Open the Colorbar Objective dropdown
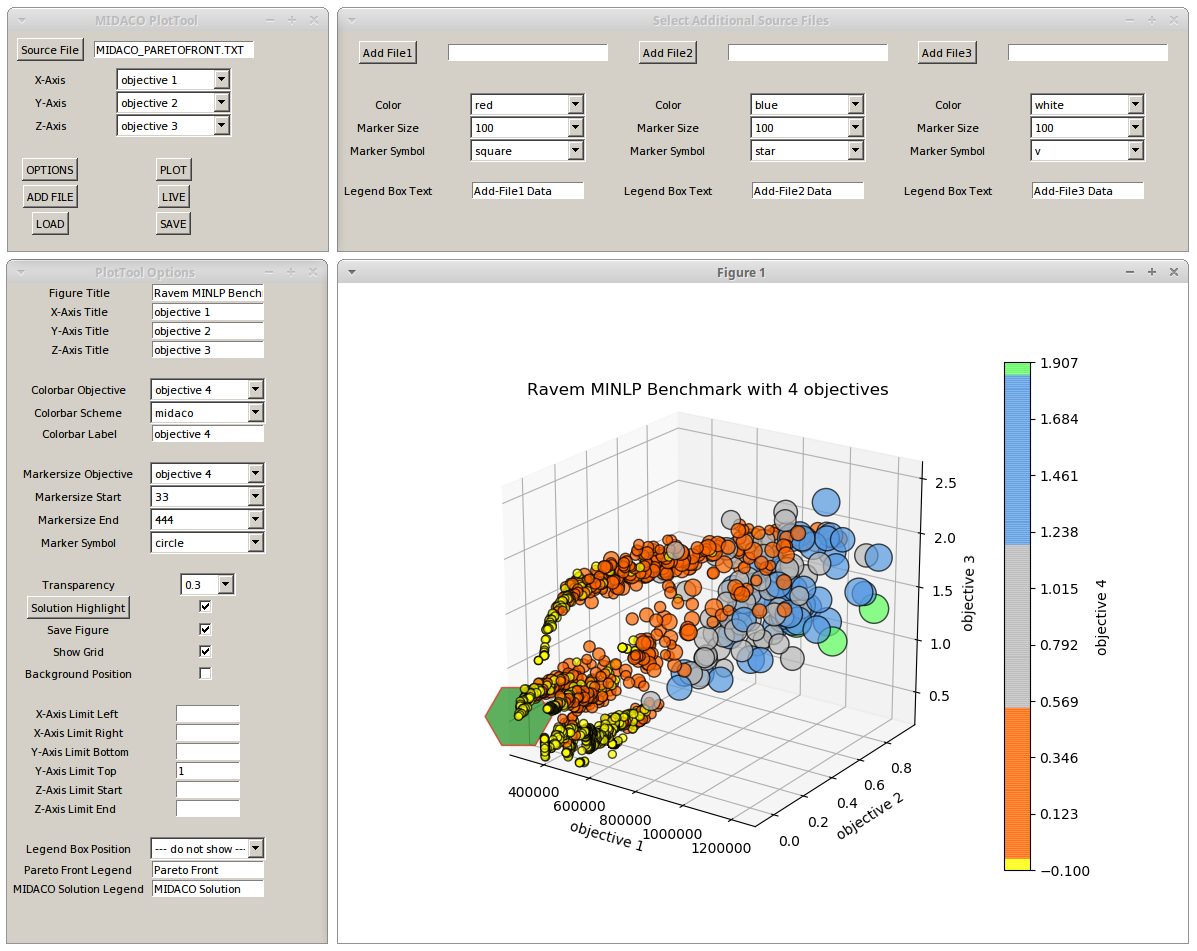 pyautogui.click(x=208, y=390)
